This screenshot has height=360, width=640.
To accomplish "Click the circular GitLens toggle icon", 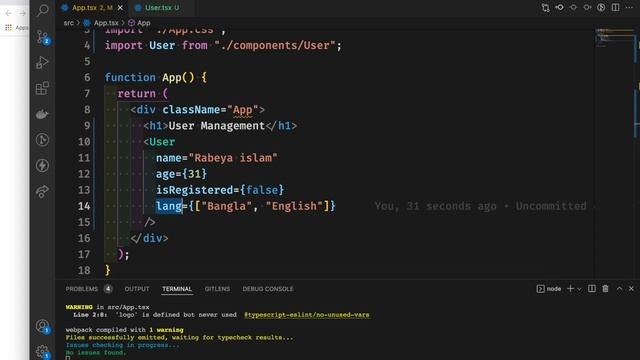I will tap(601, 7).
